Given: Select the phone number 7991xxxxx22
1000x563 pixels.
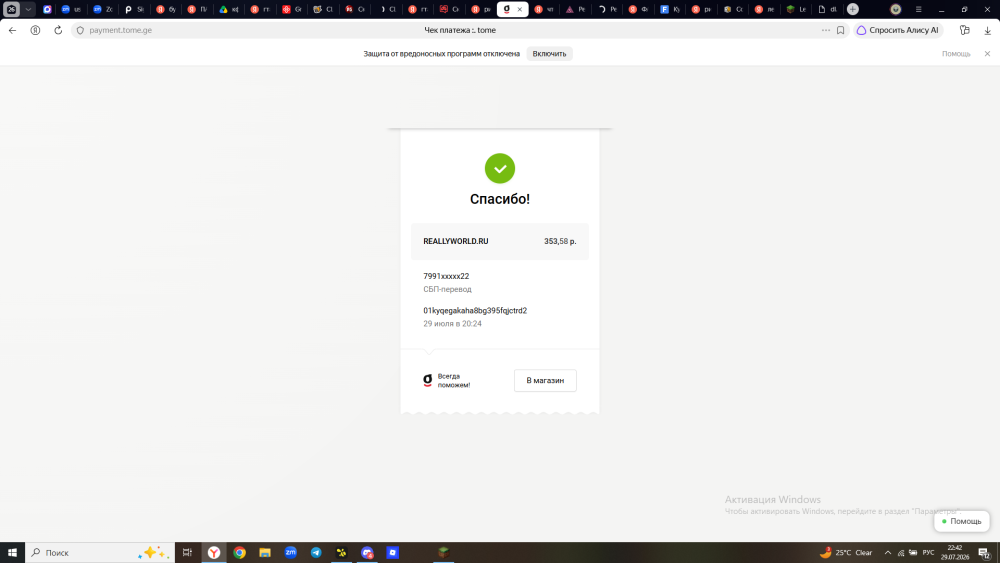Looking at the screenshot, I should click(446, 276).
